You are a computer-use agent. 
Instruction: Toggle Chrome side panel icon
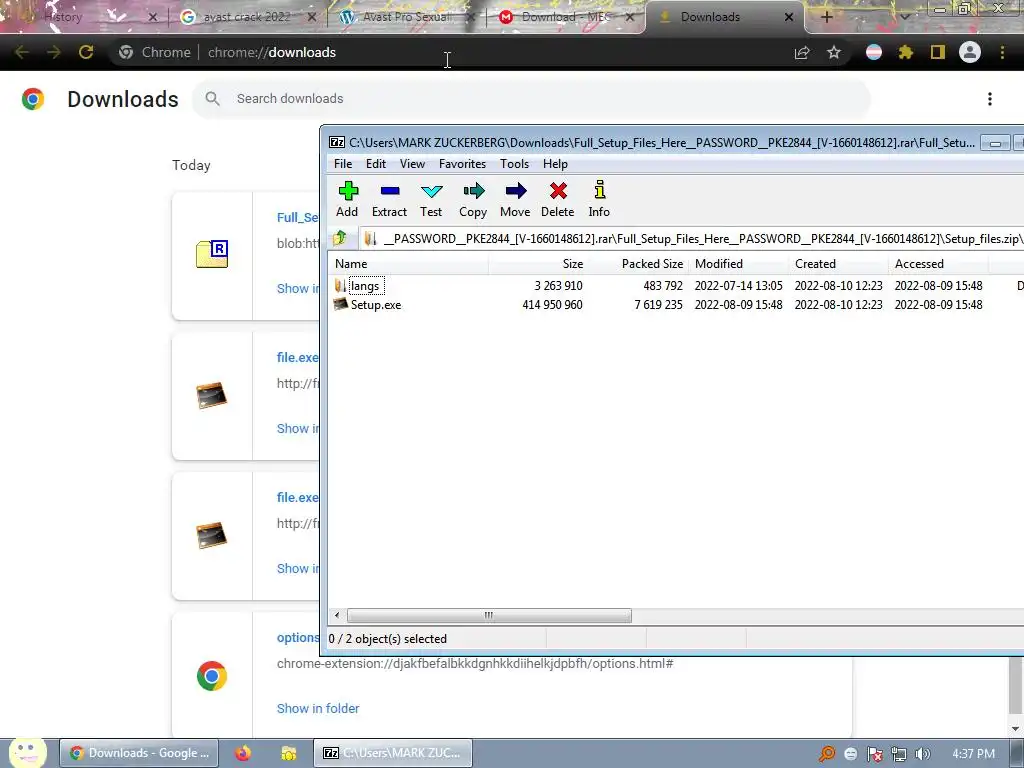937,53
